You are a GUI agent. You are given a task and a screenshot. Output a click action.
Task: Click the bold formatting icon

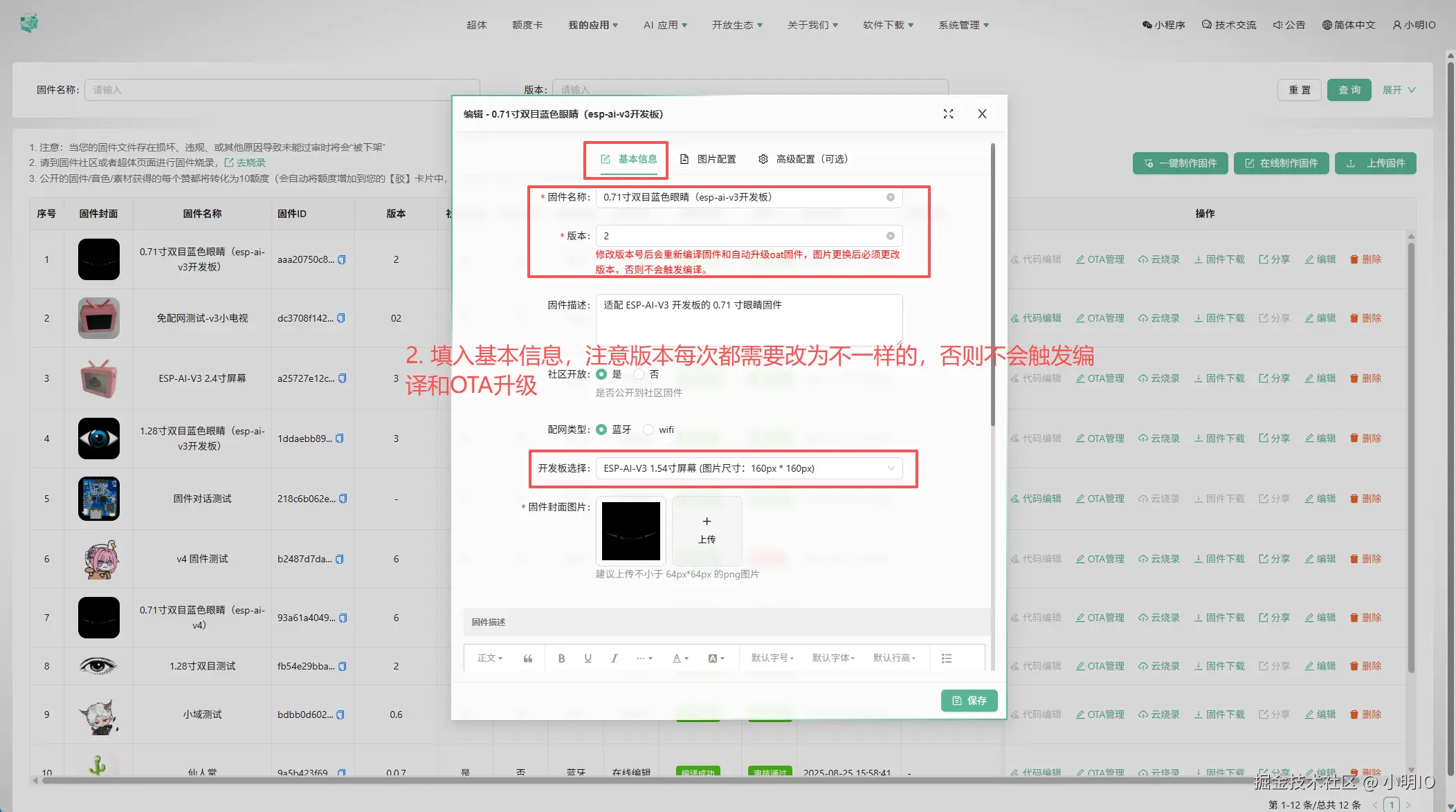point(561,658)
